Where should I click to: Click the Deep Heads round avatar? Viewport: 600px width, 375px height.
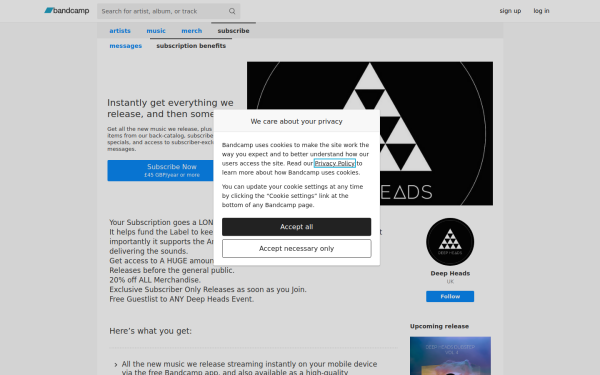point(450,242)
